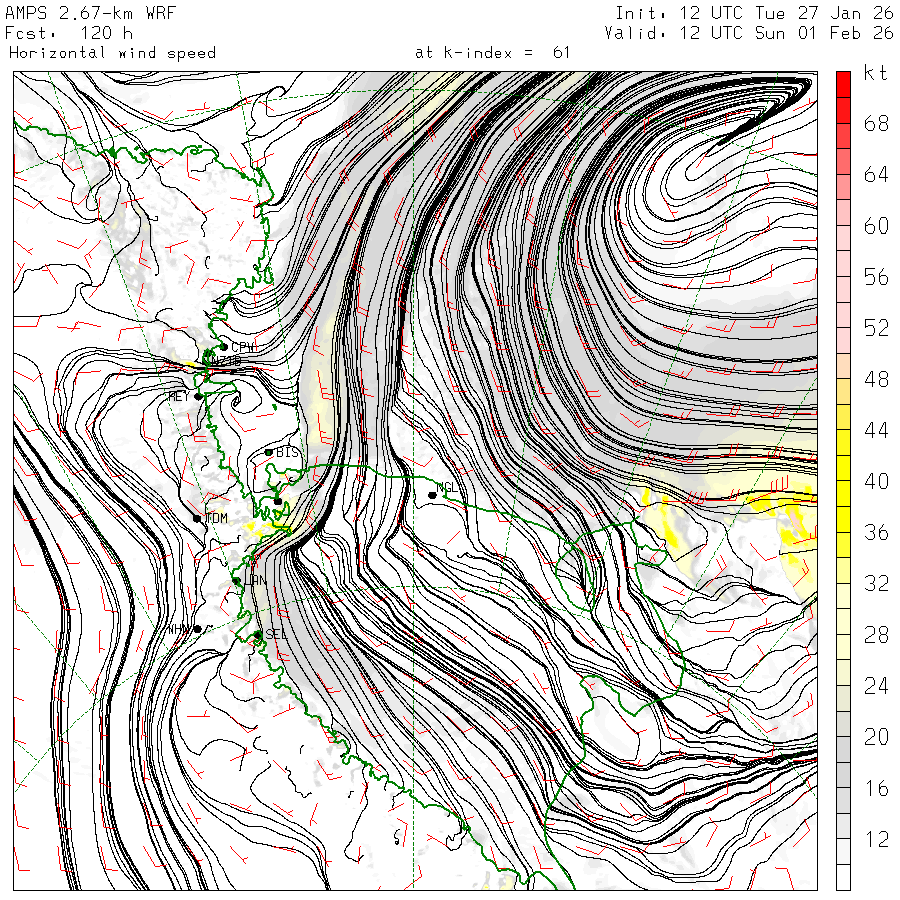Click the 24 value on the color scale

[876, 685]
